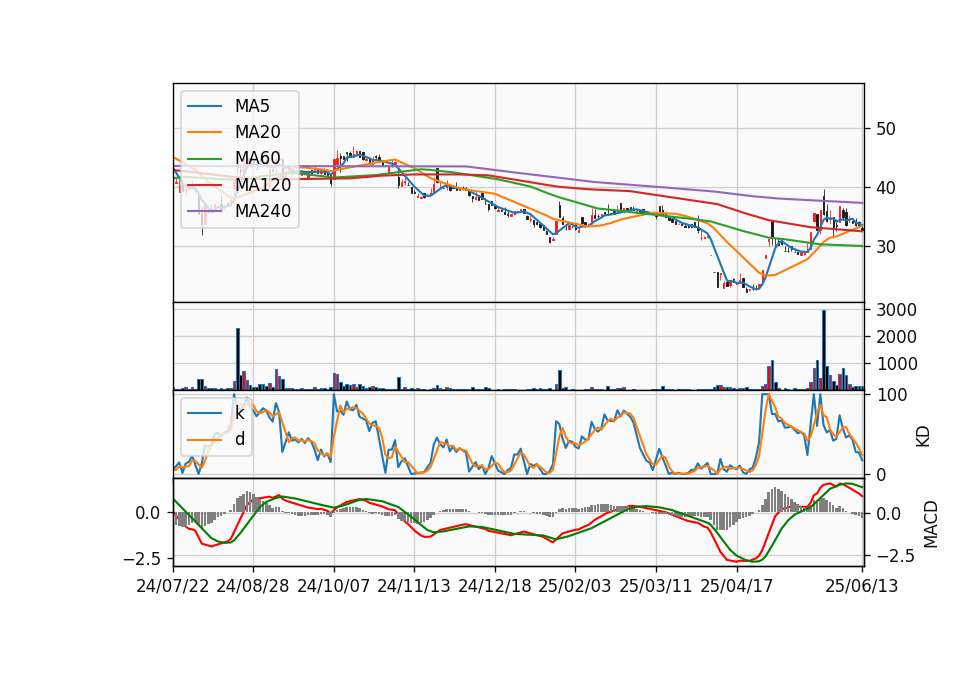Click the price axis value 30
This screenshot has width=960, height=690.
click(x=886, y=247)
